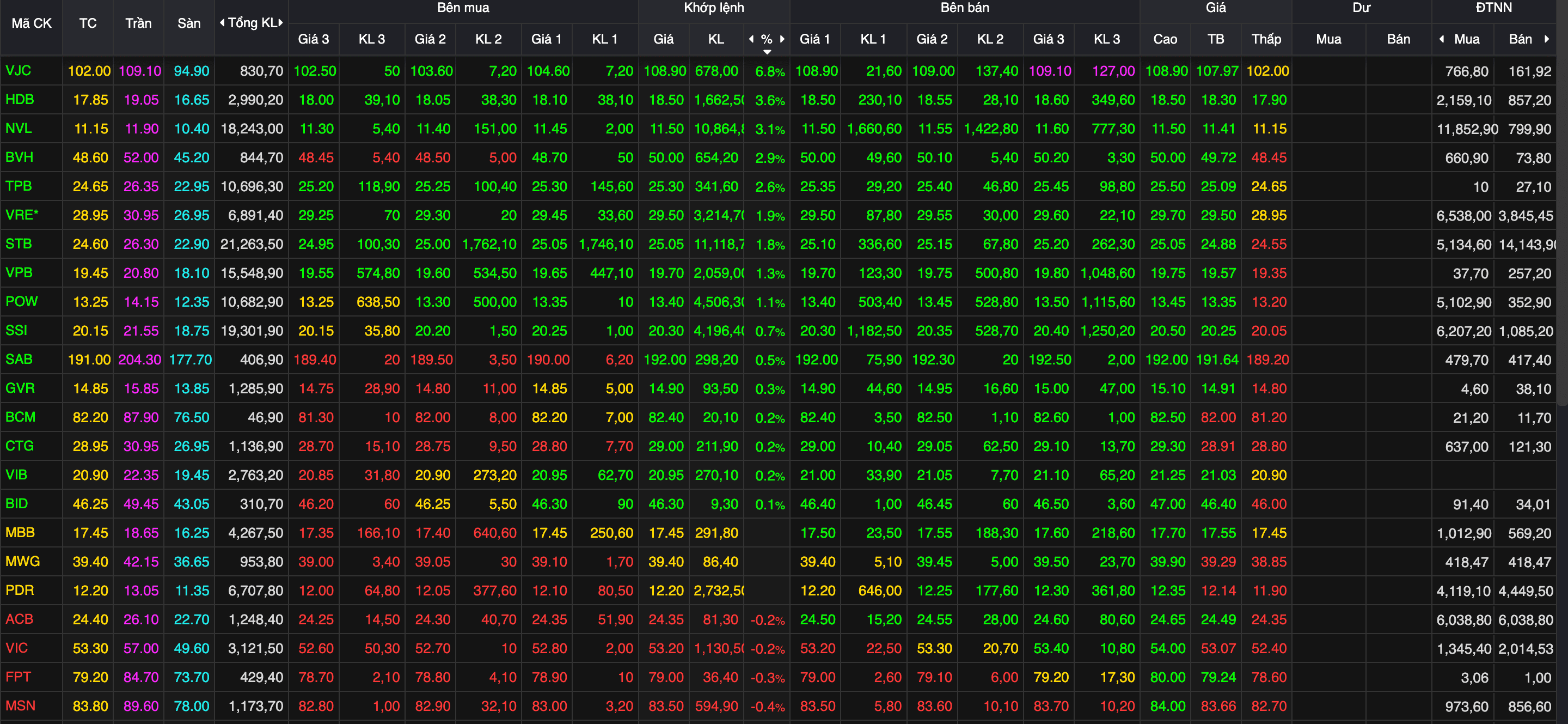
Task: Sort by Mã CK column header
Action: [32, 23]
